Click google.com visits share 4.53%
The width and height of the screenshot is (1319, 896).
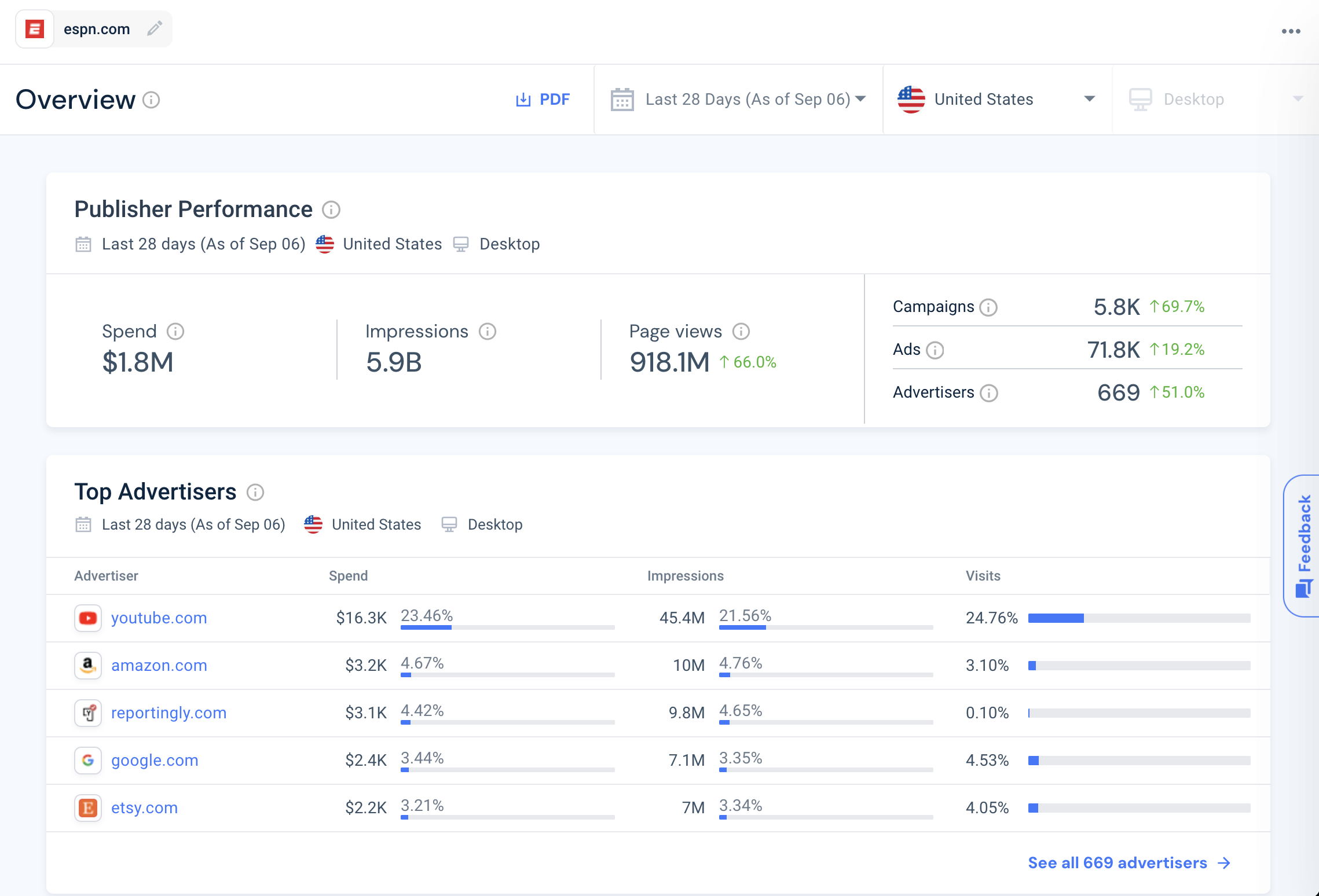coord(987,761)
